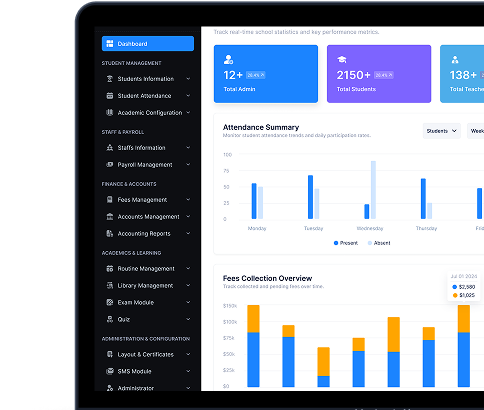Click the Student Attendance calendar icon

click(110, 96)
